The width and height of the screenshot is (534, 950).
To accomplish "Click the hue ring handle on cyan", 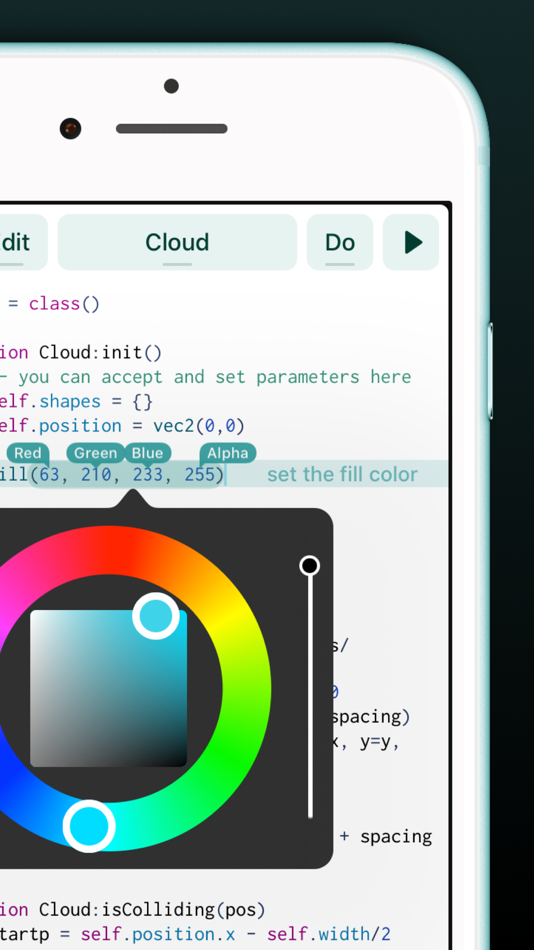I will tap(90, 826).
